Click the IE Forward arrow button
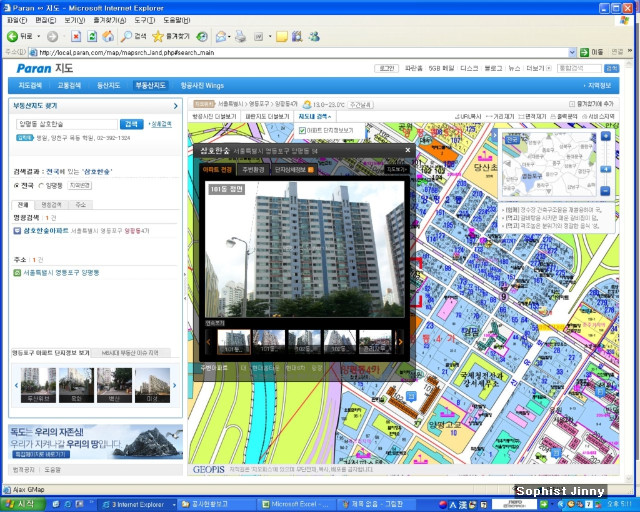 52,37
